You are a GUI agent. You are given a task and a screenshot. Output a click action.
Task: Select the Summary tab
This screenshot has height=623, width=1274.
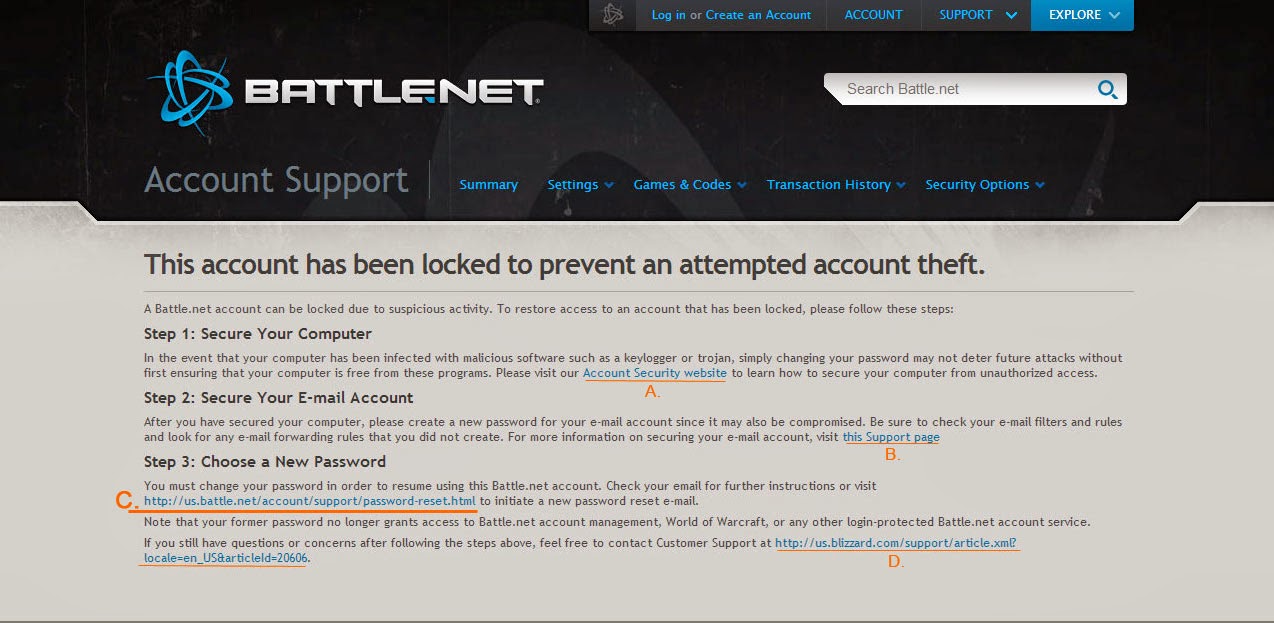tap(488, 185)
